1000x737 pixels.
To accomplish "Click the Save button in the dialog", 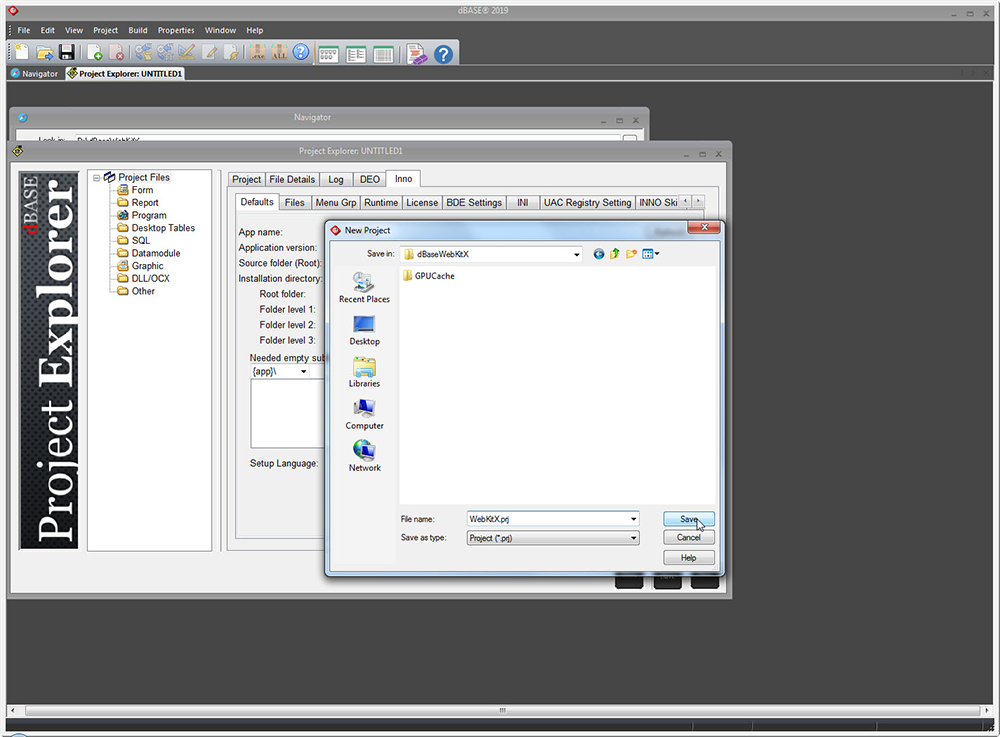I will 689,519.
